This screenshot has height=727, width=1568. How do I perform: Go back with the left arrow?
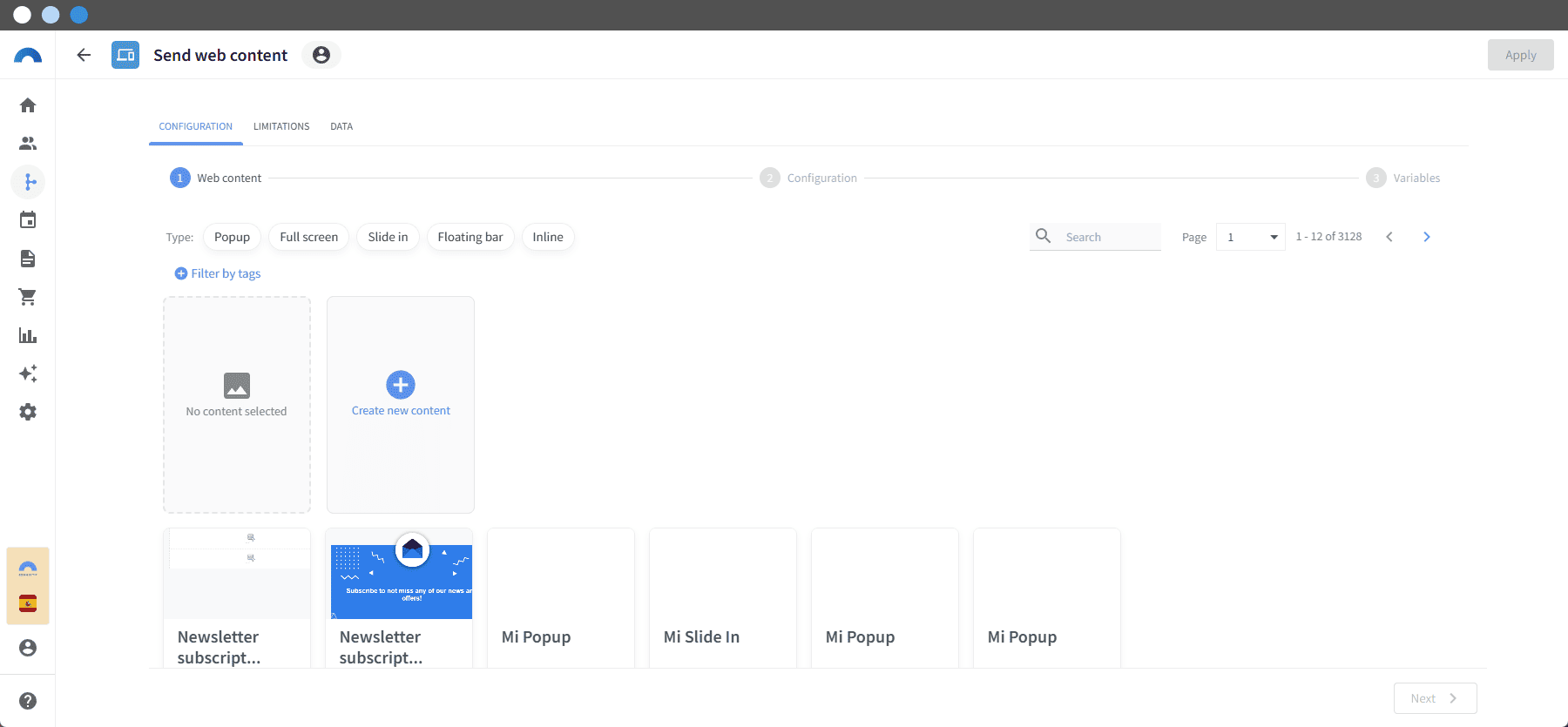(84, 55)
